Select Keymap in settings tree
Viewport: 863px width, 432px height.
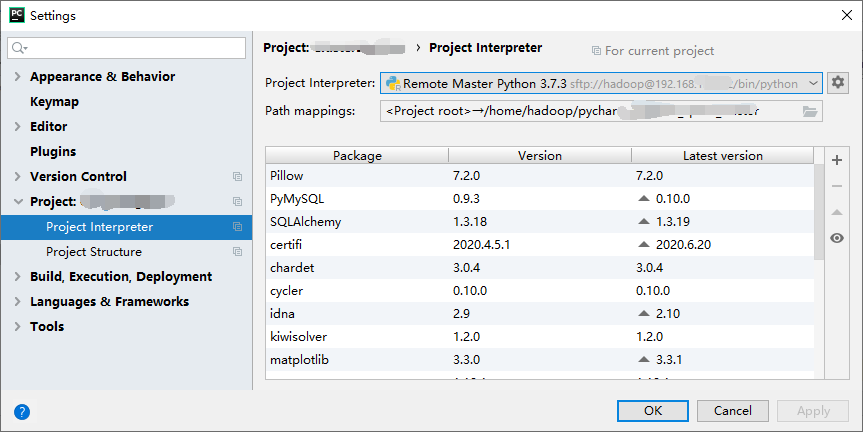point(54,102)
